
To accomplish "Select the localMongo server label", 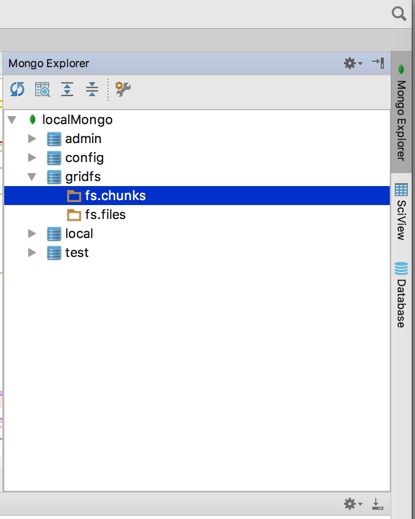I will pyautogui.click(x=77, y=120).
